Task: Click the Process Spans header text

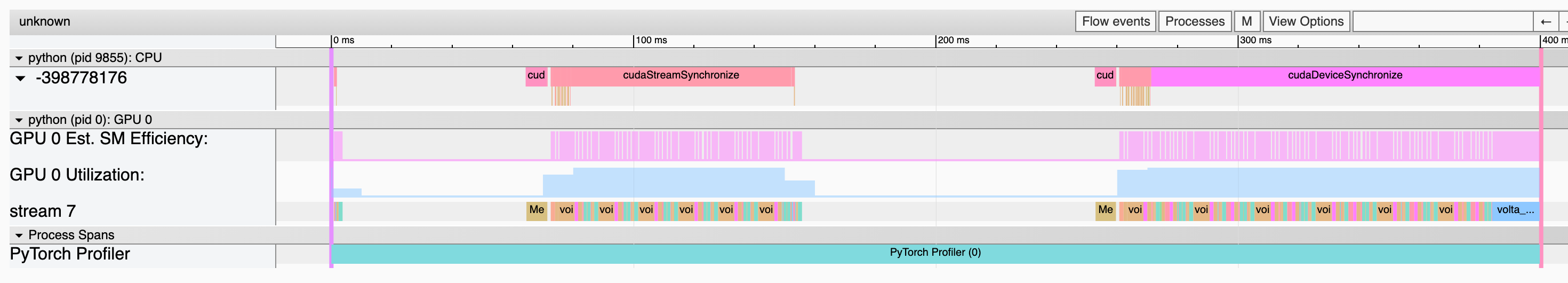Action: 71,235
